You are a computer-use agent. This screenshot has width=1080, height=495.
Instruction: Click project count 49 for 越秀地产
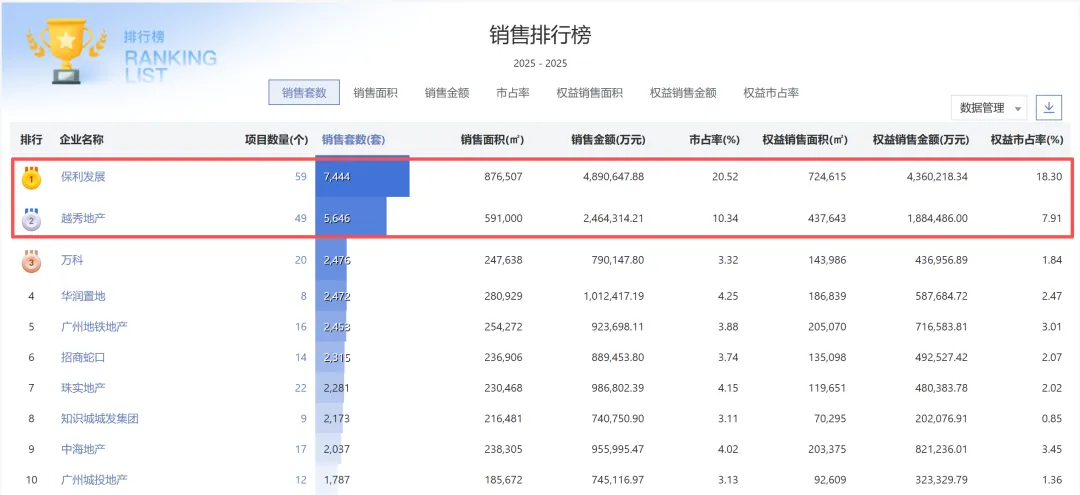(300, 219)
